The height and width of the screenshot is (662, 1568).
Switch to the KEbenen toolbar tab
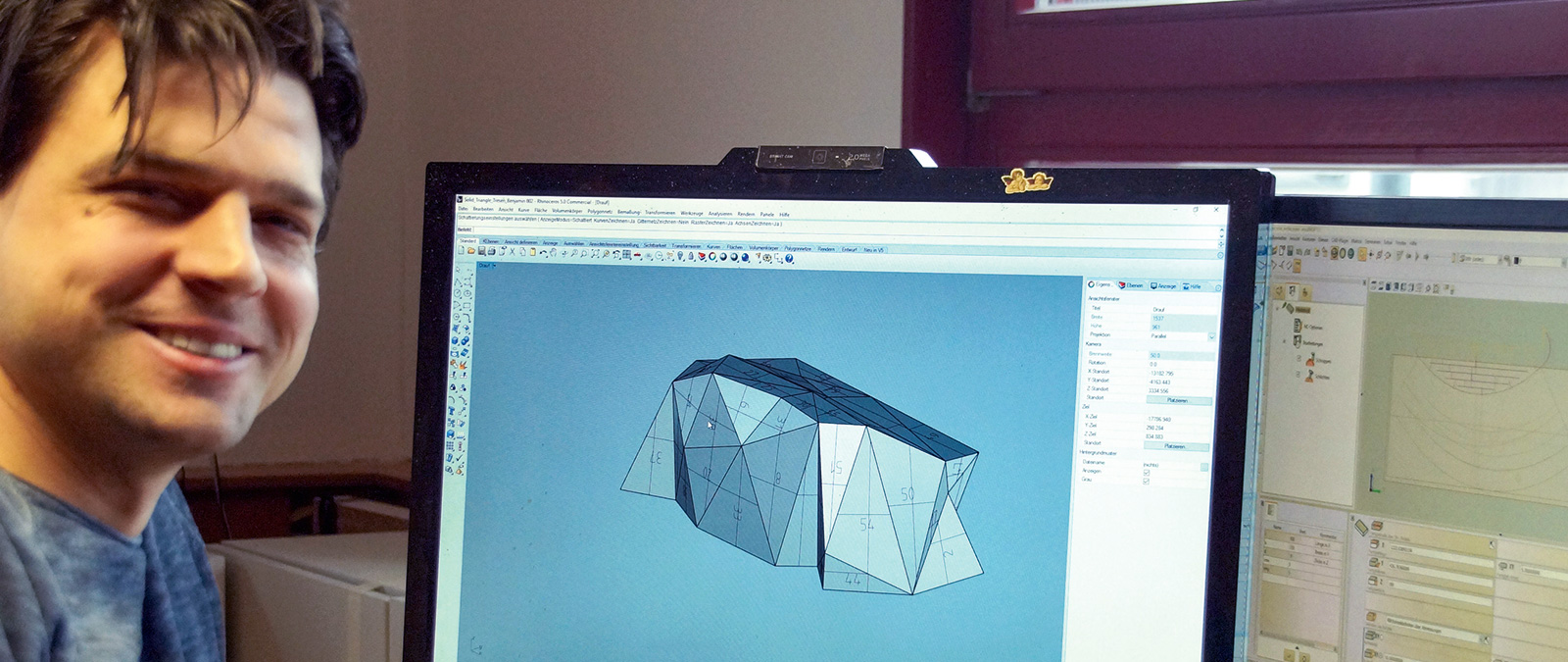(x=490, y=241)
